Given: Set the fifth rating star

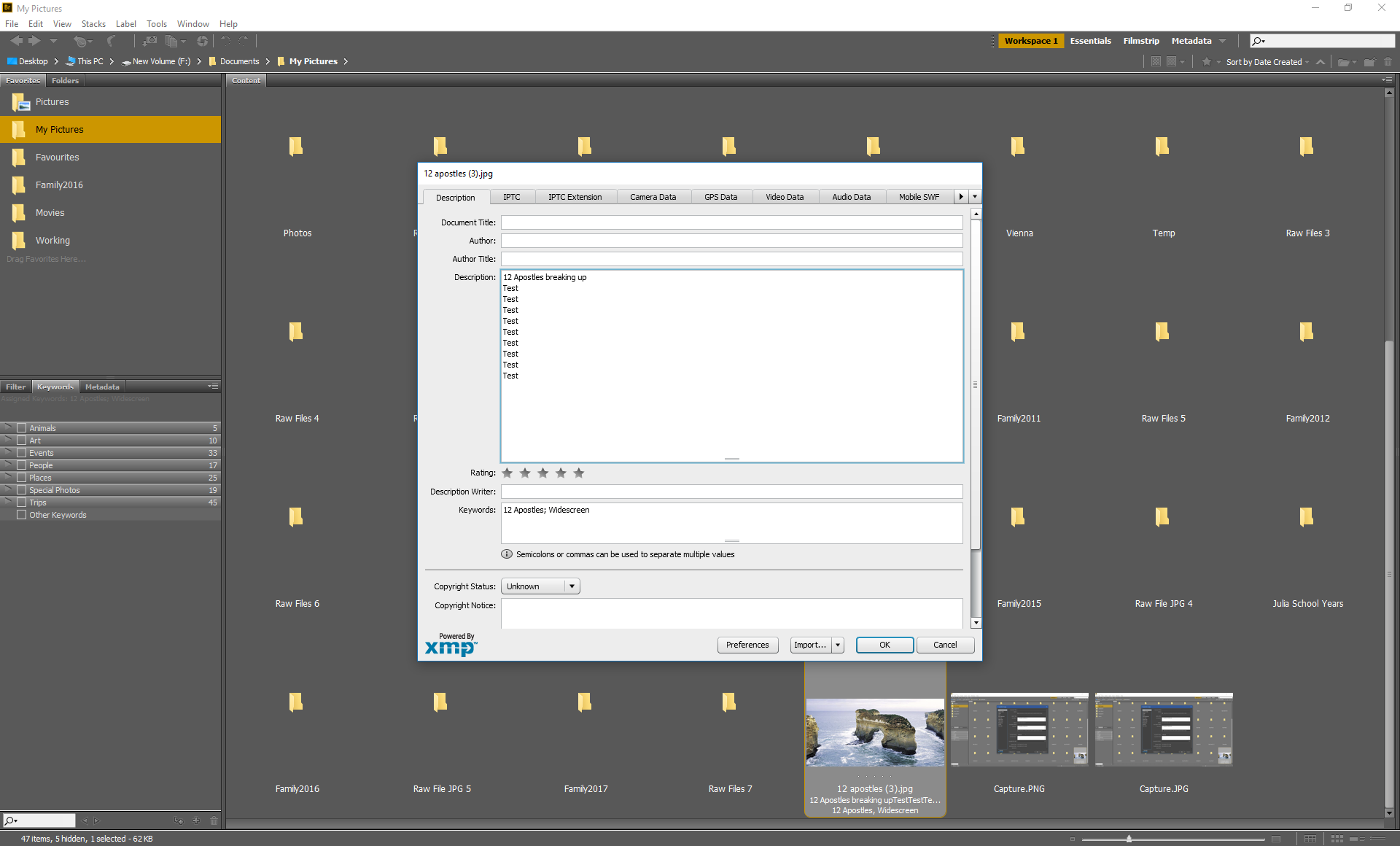Looking at the screenshot, I should [579, 473].
